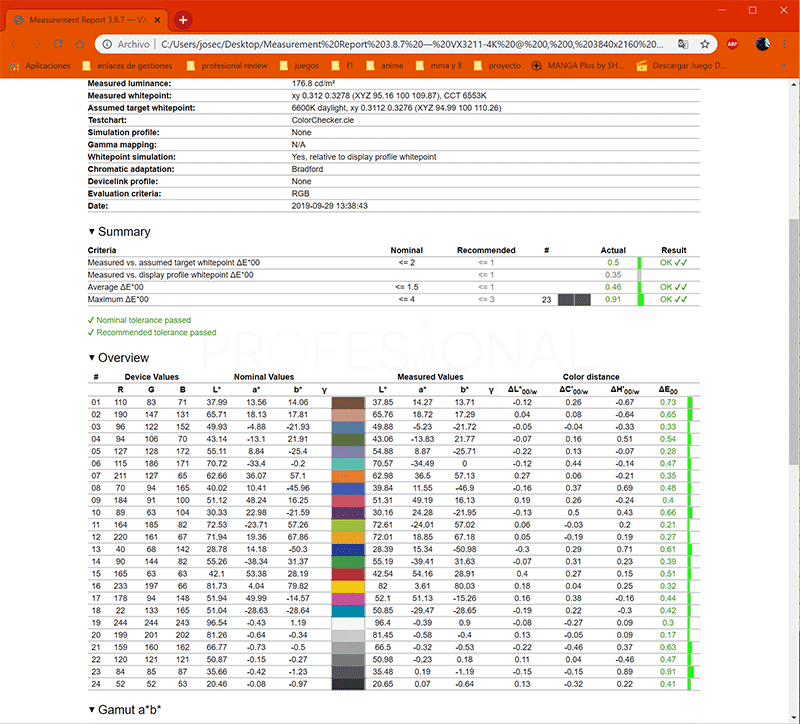
Task: Open a new browser tab
Action: coord(183,20)
